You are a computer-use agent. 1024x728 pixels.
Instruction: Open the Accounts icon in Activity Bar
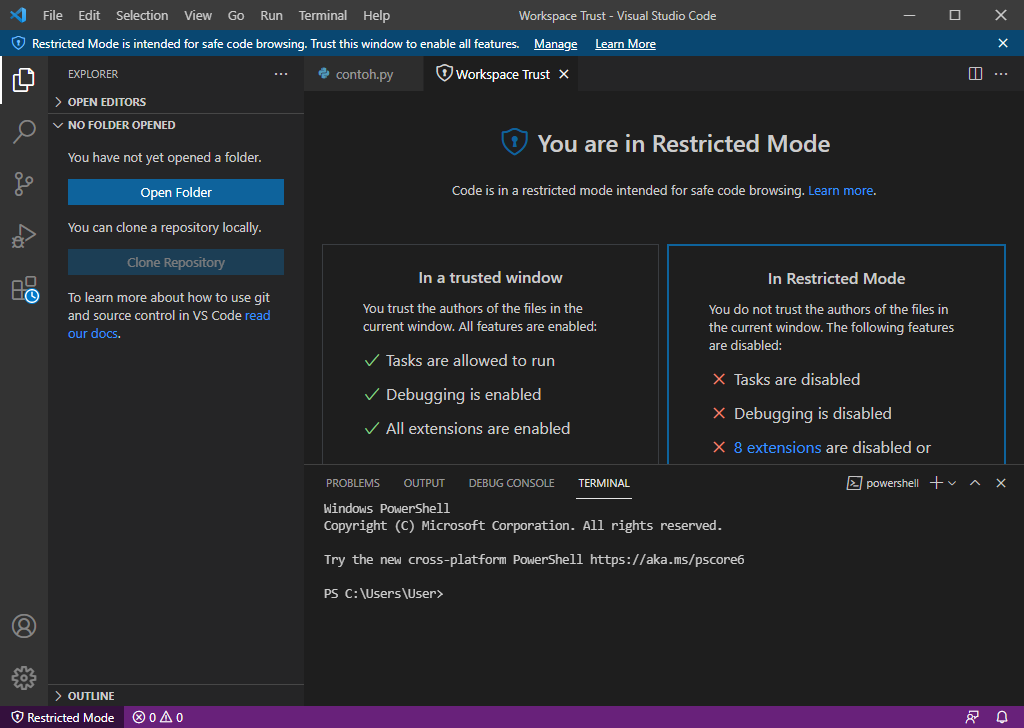tap(24, 626)
